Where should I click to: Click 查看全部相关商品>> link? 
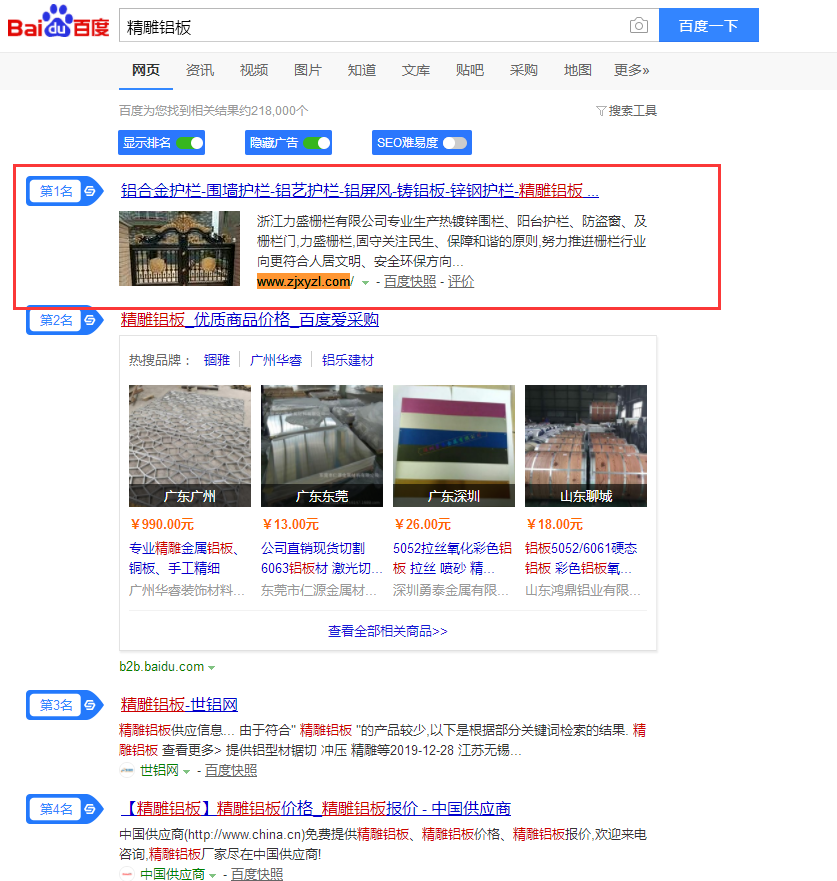(x=388, y=631)
